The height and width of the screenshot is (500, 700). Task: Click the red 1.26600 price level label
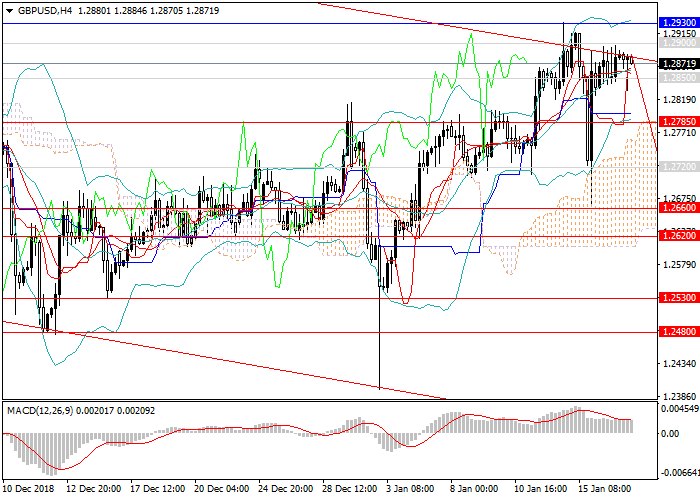[x=678, y=209]
